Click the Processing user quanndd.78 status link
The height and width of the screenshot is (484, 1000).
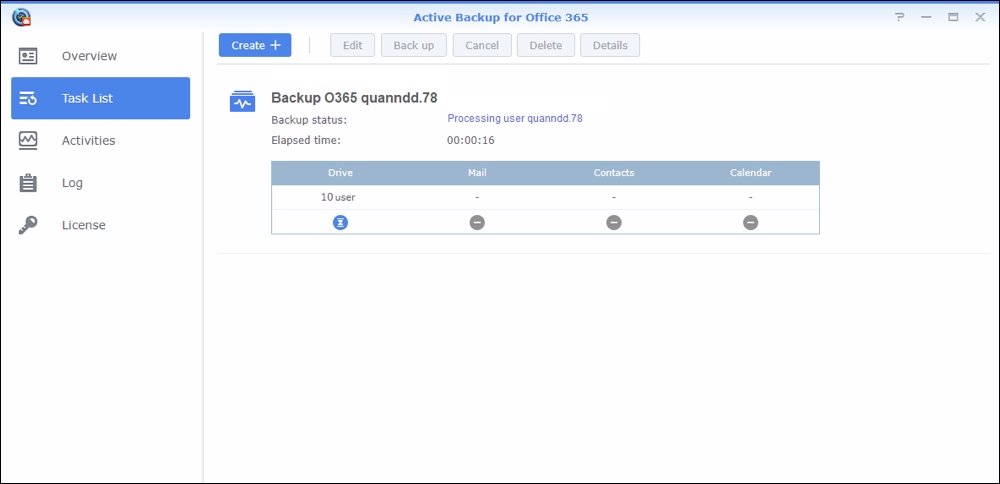pos(514,118)
